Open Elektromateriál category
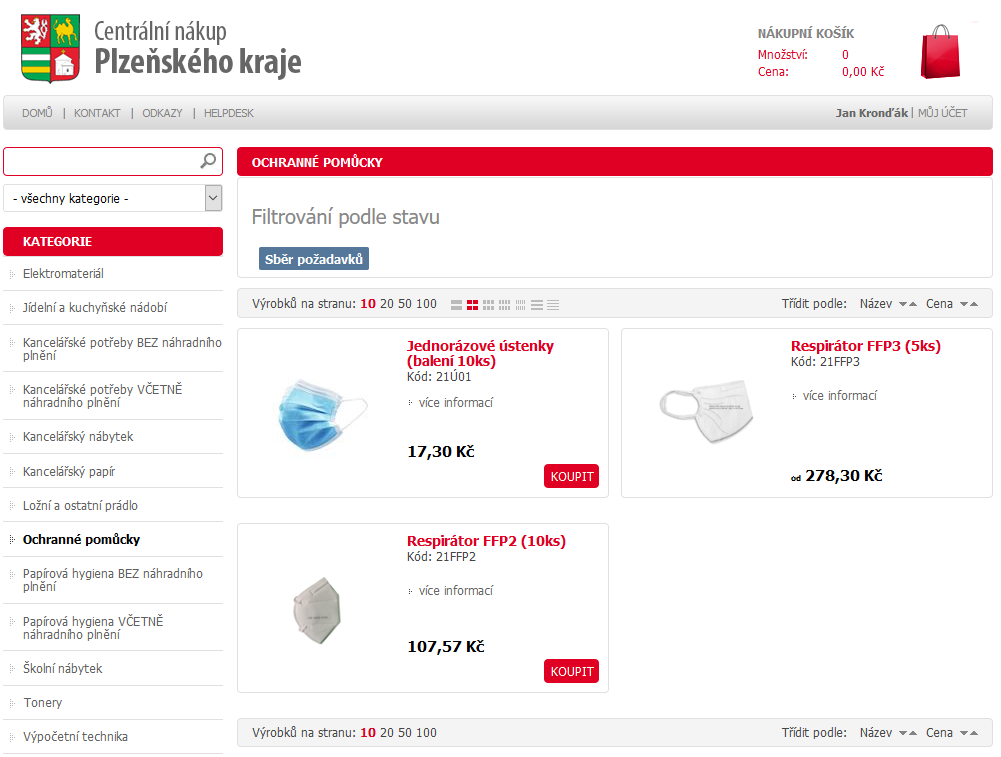Image resolution: width=1001 pixels, height=757 pixels. point(63,274)
